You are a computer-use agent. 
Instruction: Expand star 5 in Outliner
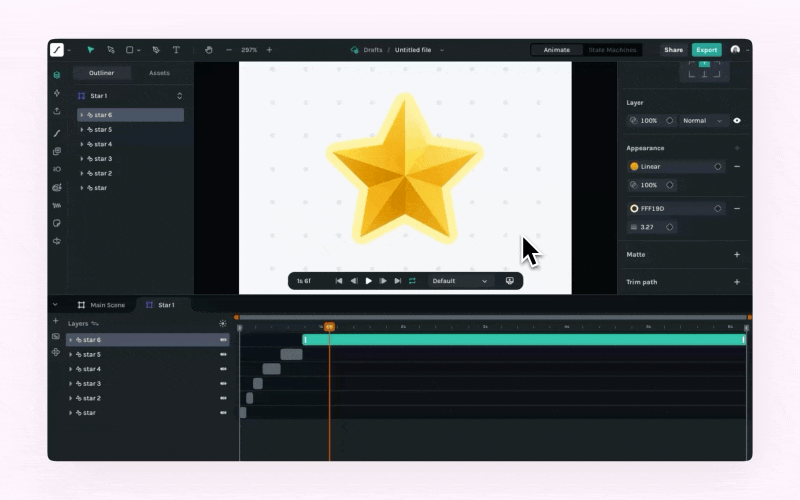[x=82, y=130]
